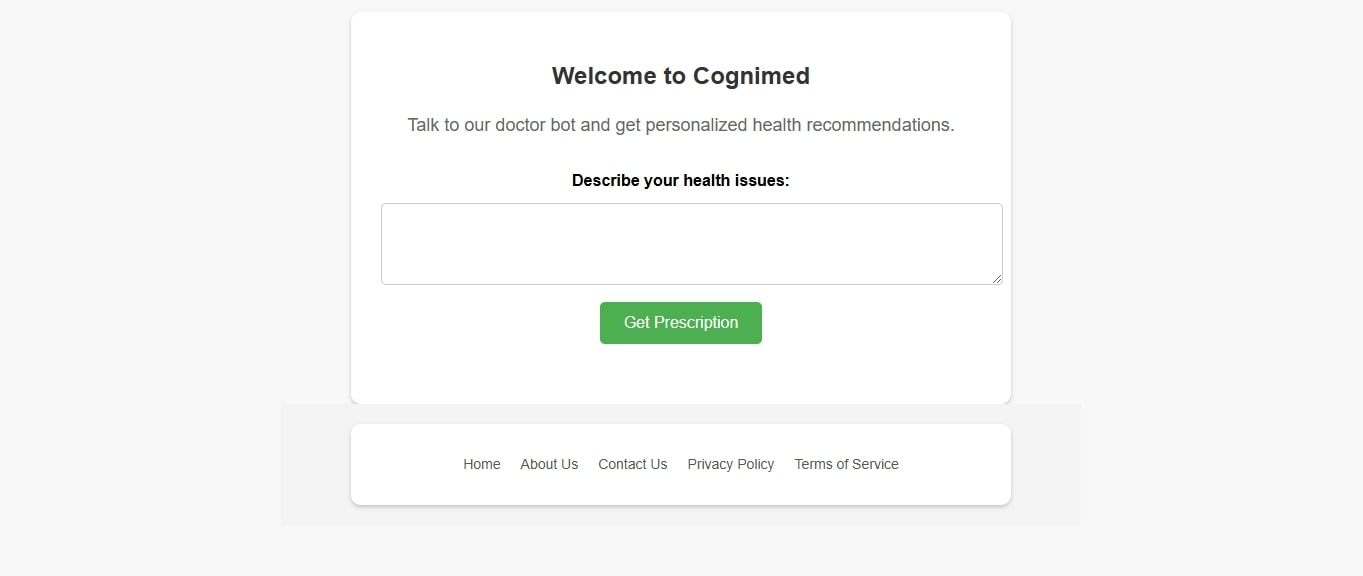Click the Welcome to Cognimed heading

pyautogui.click(x=681, y=76)
